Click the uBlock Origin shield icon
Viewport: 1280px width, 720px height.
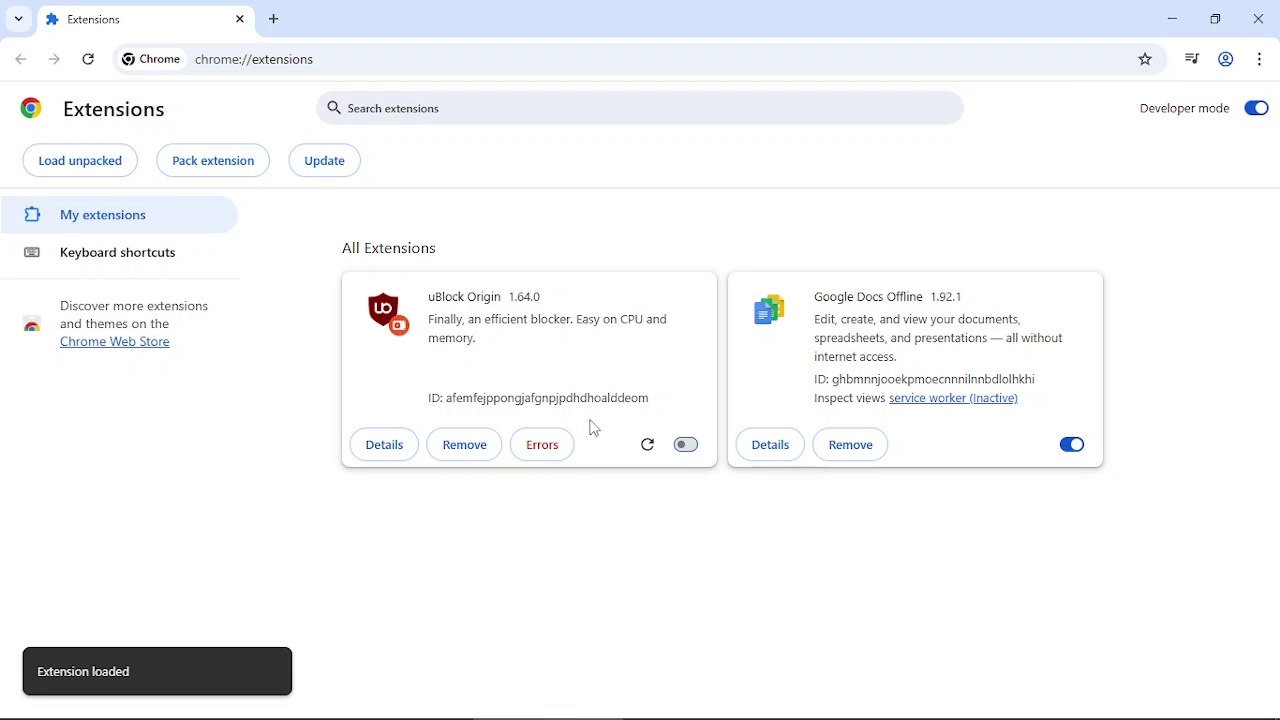(387, 313)
